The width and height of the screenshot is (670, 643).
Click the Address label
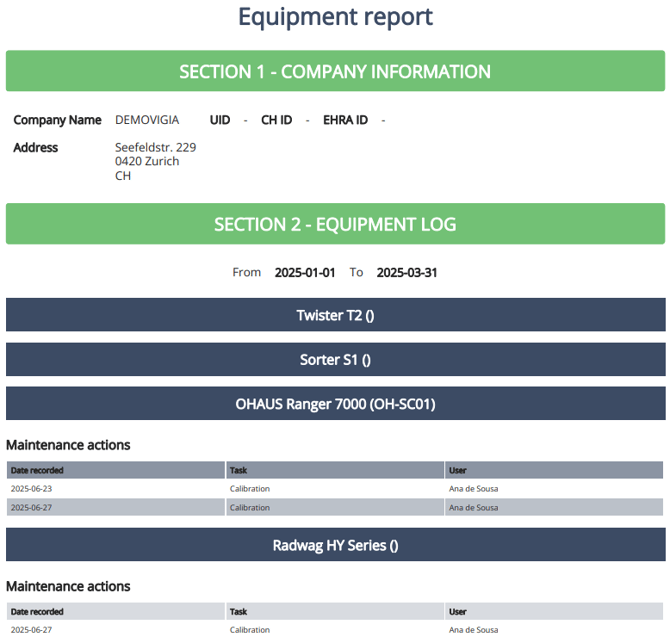click(x=35, y=147)
